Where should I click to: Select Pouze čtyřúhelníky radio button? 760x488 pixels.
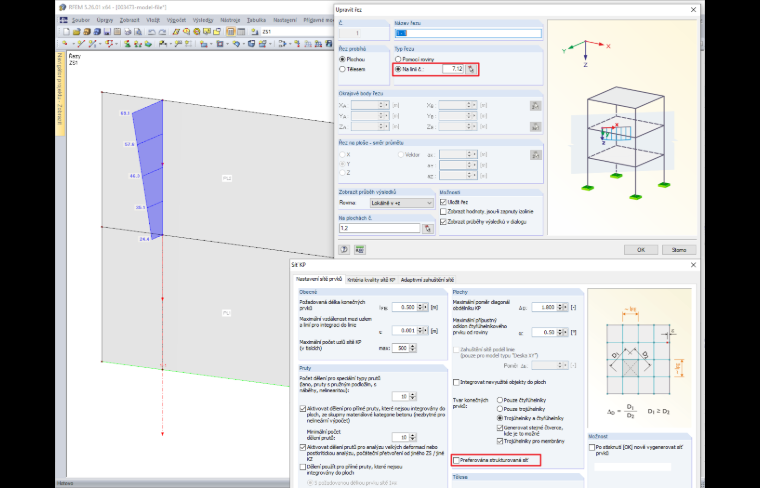click(500, 400)
